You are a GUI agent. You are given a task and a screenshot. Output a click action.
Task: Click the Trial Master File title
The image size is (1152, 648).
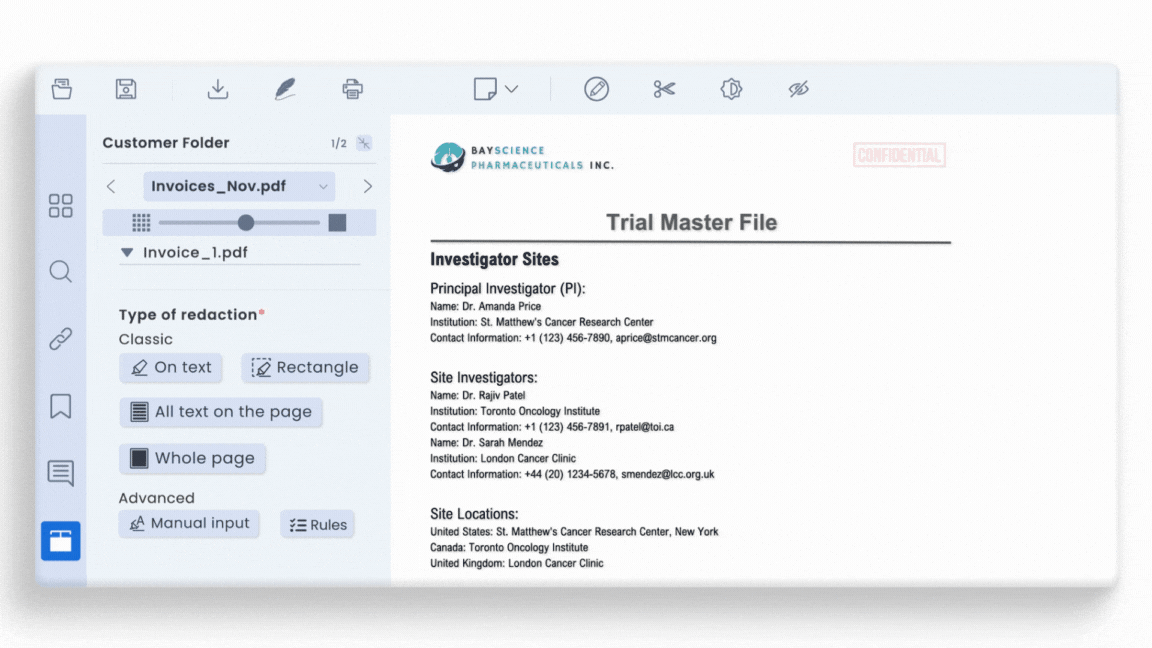pyautogui.click(x=691, y=223)
